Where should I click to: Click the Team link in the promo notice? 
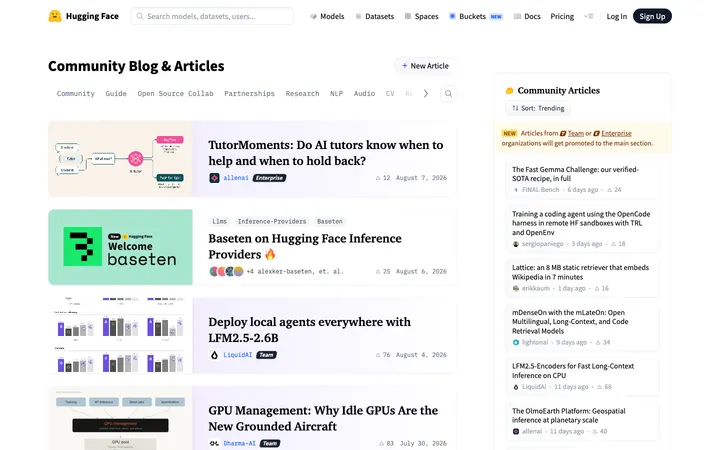pyautogui.click(x=575, y=133)
